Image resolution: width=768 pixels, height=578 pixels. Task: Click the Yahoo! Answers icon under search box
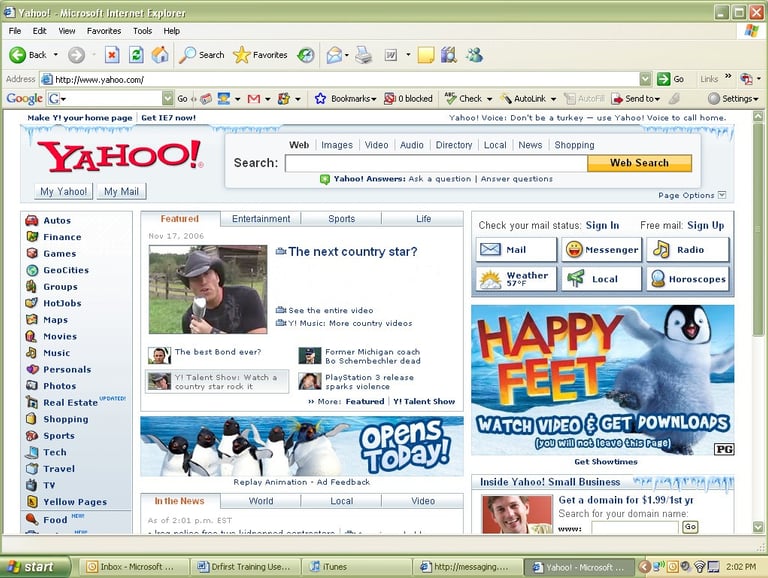click(x=325, y=179)
